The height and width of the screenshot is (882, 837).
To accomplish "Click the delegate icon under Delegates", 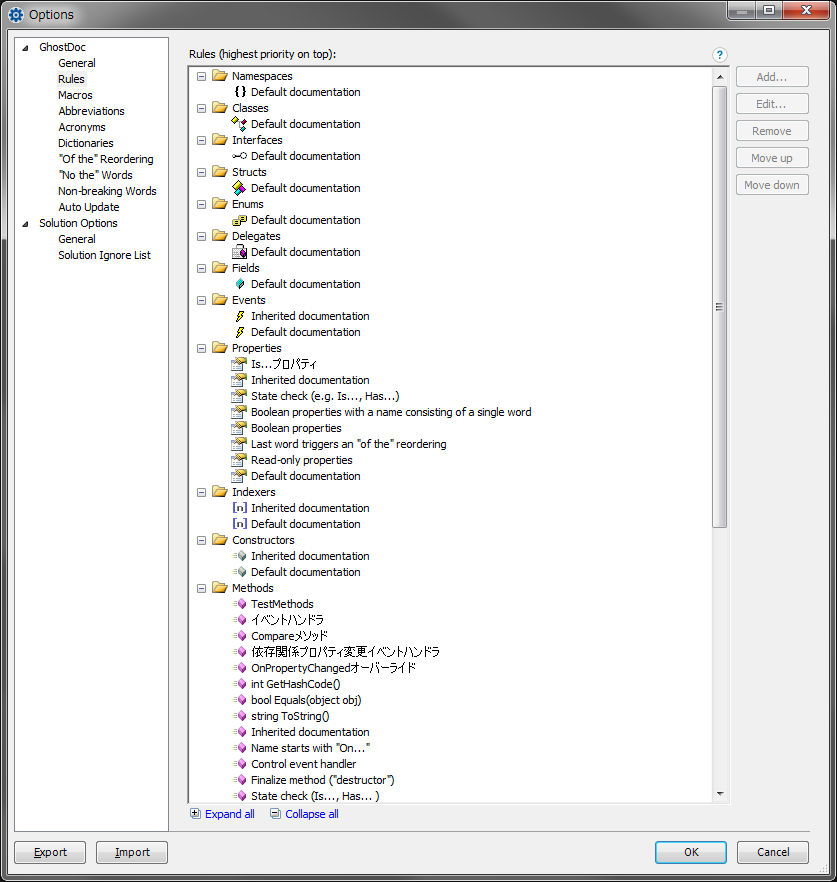I will 240,252.
